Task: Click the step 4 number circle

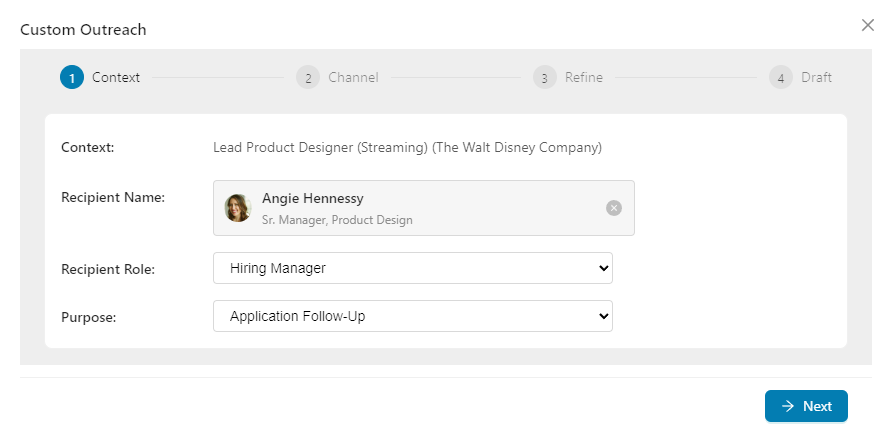Action: click(781, 77)
